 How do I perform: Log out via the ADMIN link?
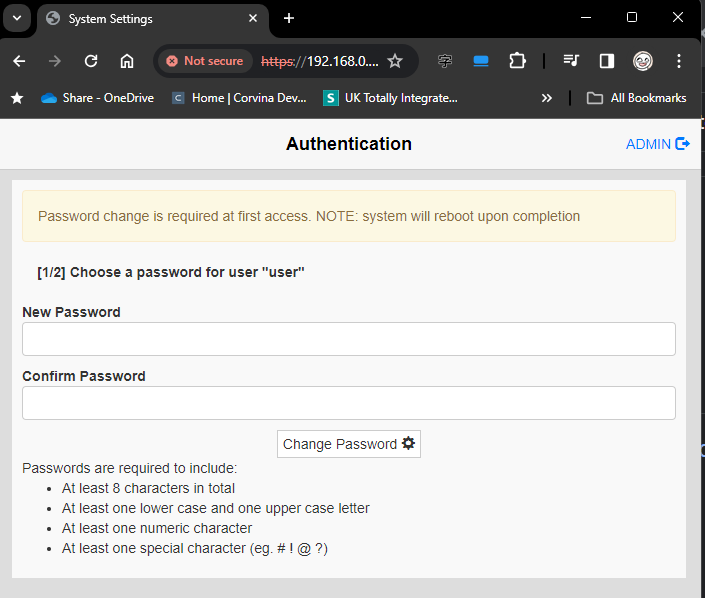(x=657, y=144)
